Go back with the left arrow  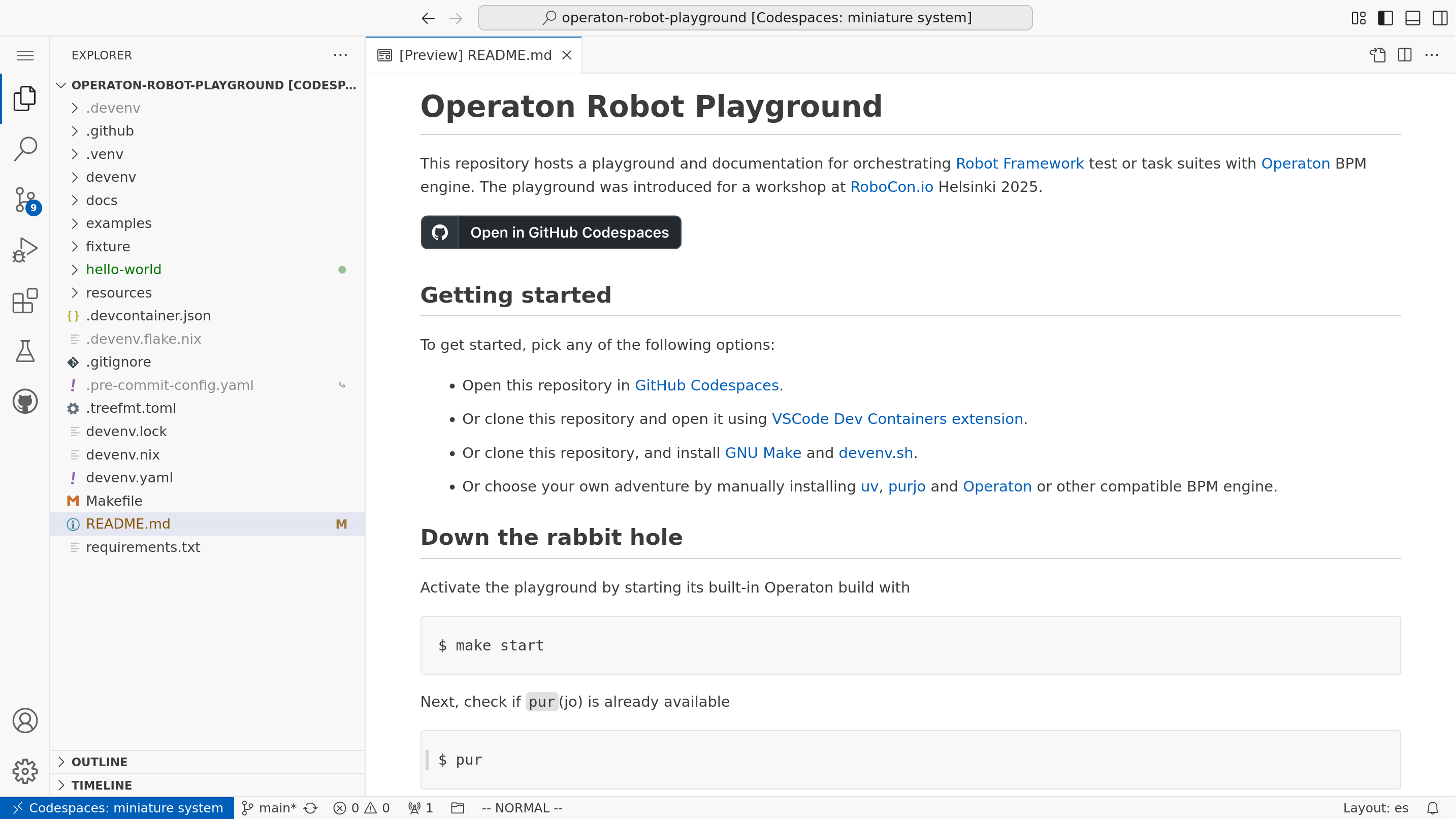point(428,18)
